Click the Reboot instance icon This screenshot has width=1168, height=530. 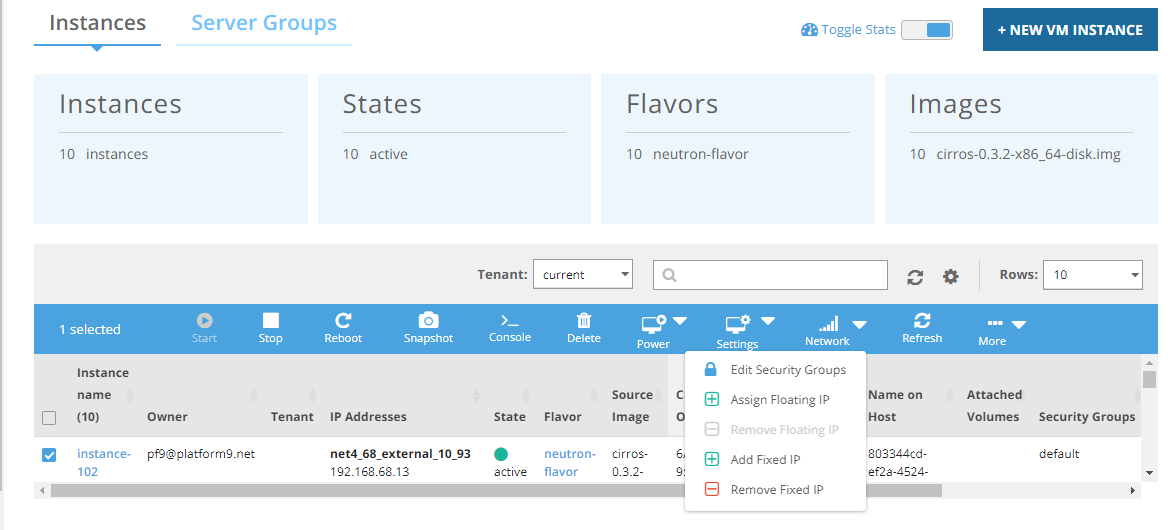[343, 321]
